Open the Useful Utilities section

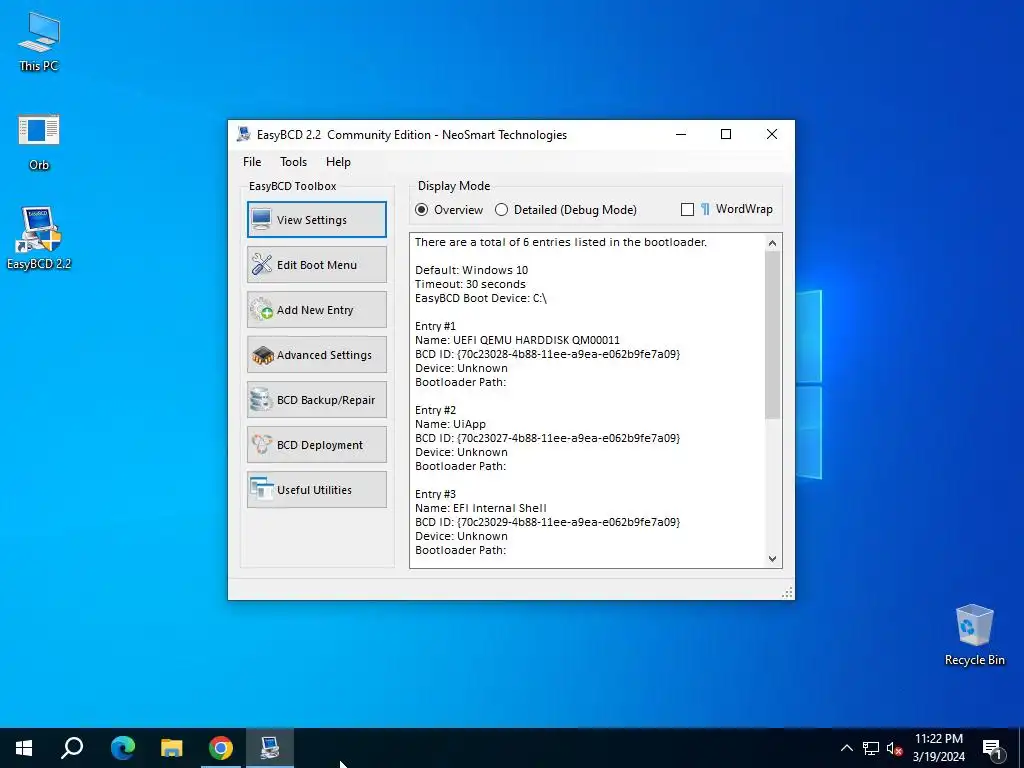(x=317, y=490)
